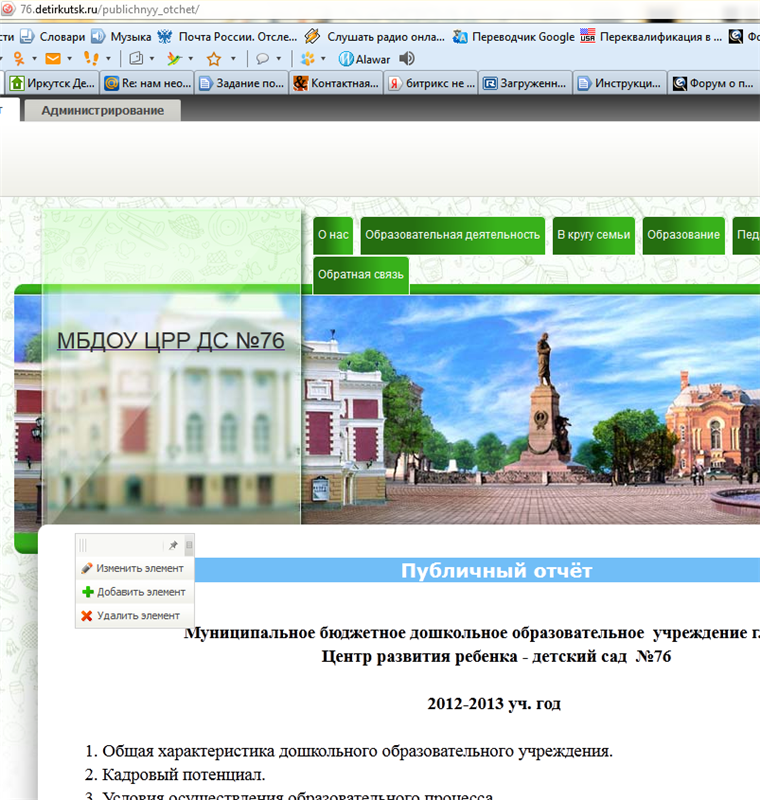Open the Образовательная деятельность menu item
This screenshot has height=800, width=760.
pyautogui.click(x=452, y=235)
